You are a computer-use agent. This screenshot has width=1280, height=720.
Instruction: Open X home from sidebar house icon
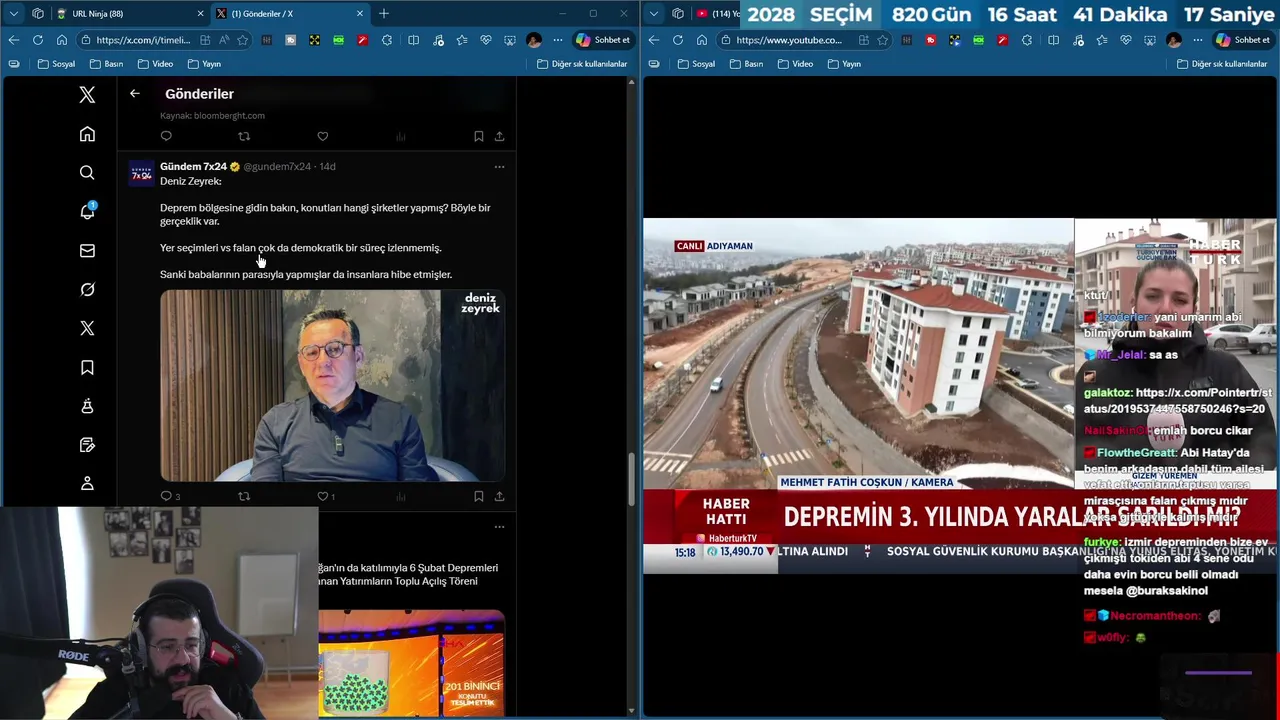pyautogui.click(x=87, y=134)
